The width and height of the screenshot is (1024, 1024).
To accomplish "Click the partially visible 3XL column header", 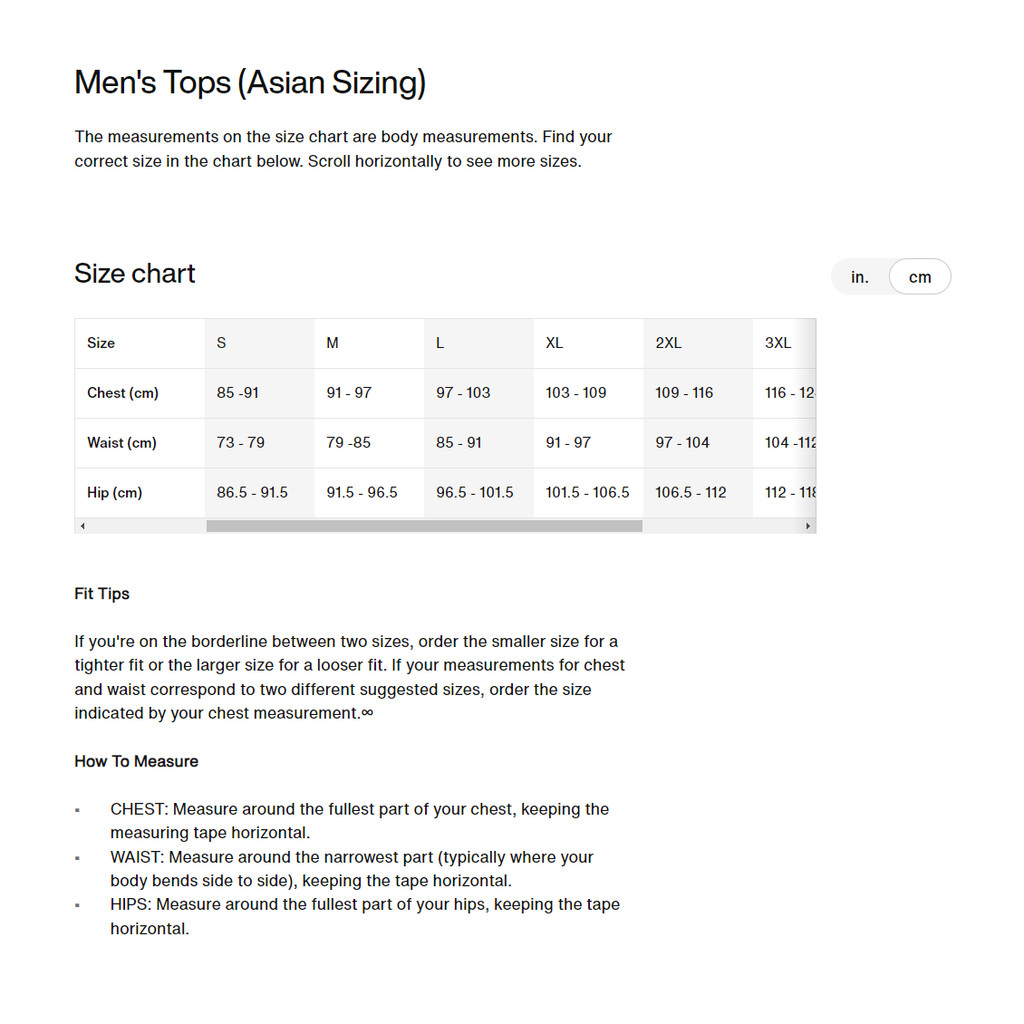I will (x=778, y=343).
